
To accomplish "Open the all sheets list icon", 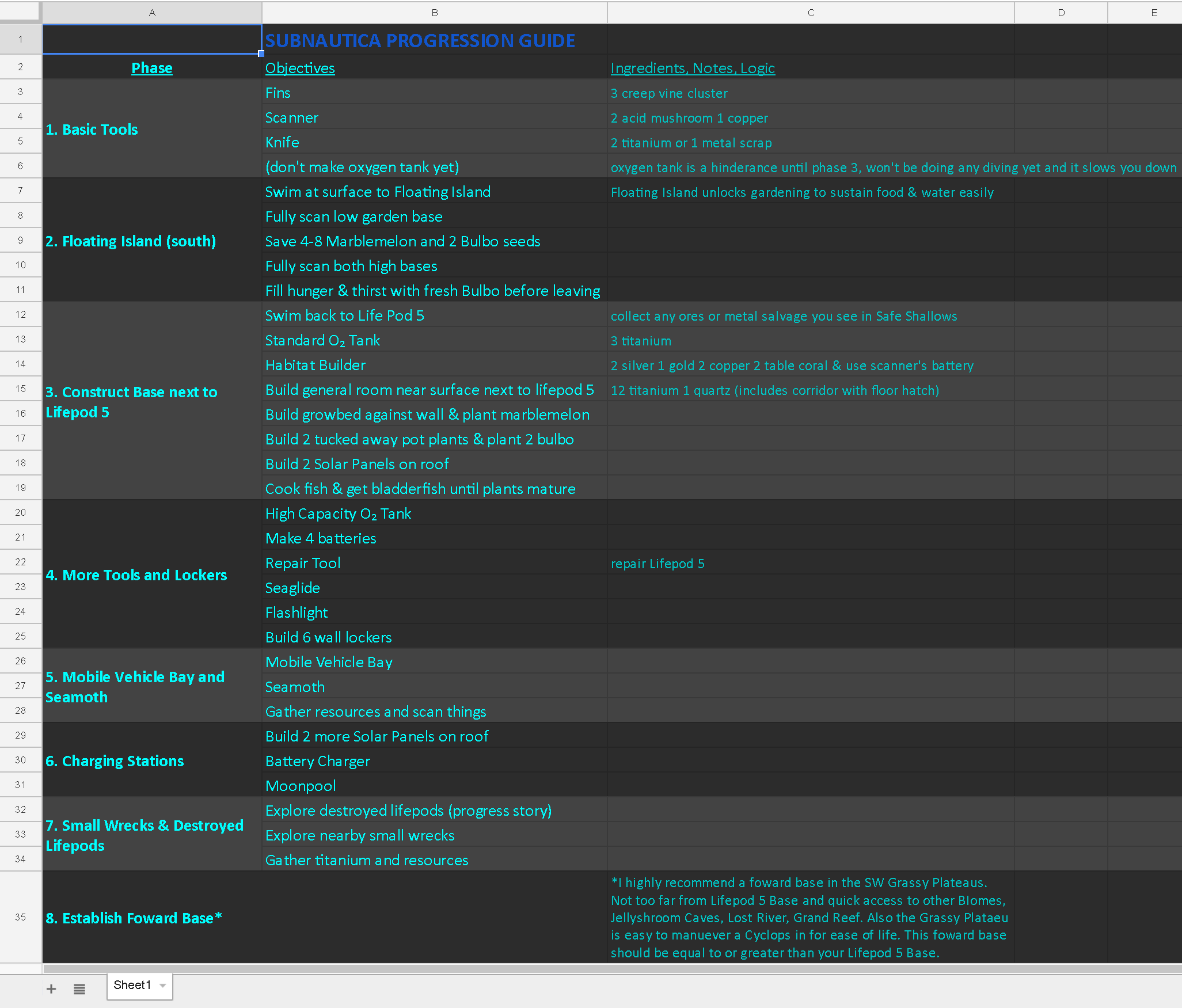I will 79,988.
